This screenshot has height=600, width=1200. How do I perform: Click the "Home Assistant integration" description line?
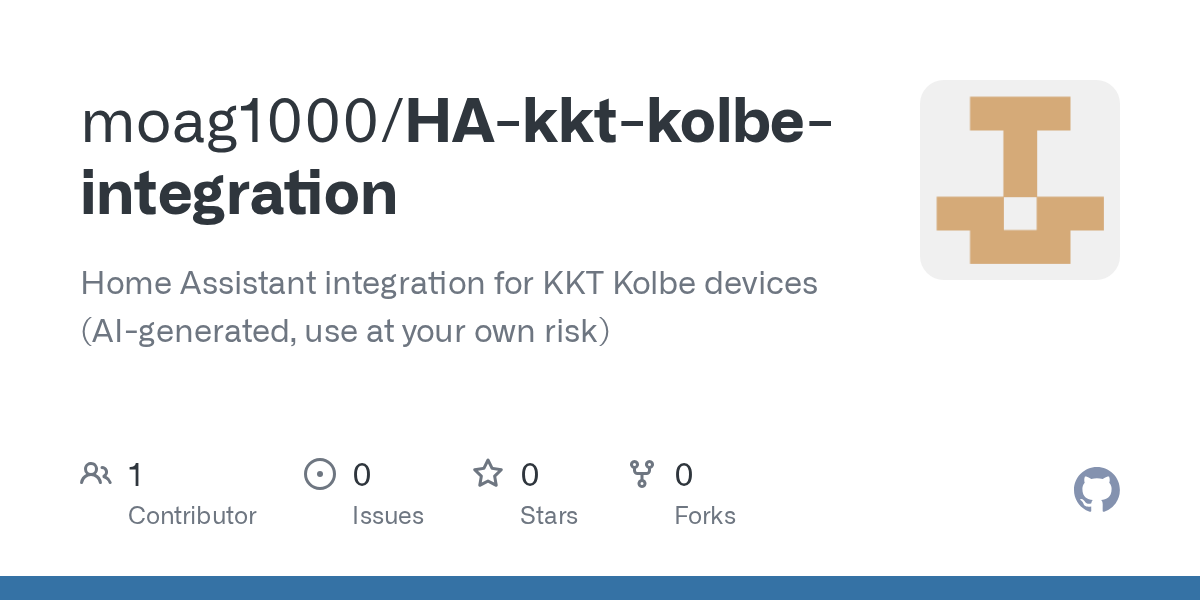(x=449, y=284)
